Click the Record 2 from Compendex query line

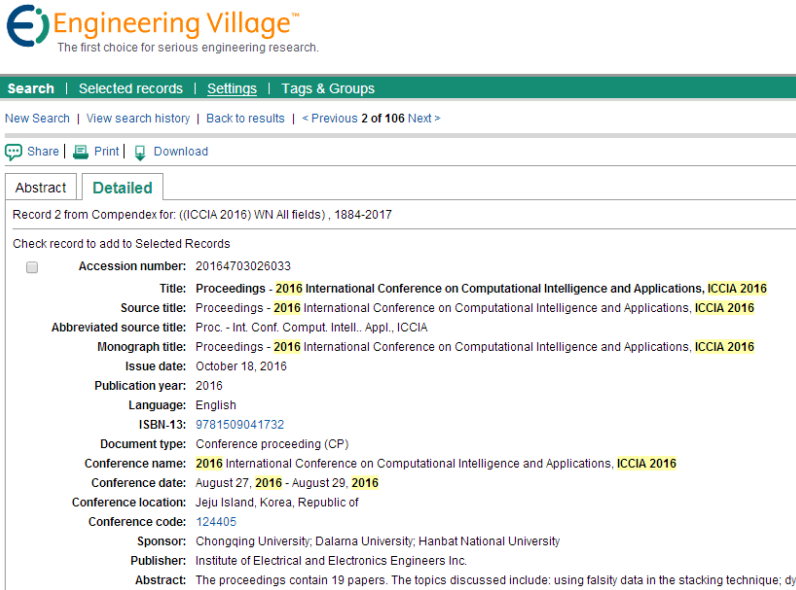[202, 215]
